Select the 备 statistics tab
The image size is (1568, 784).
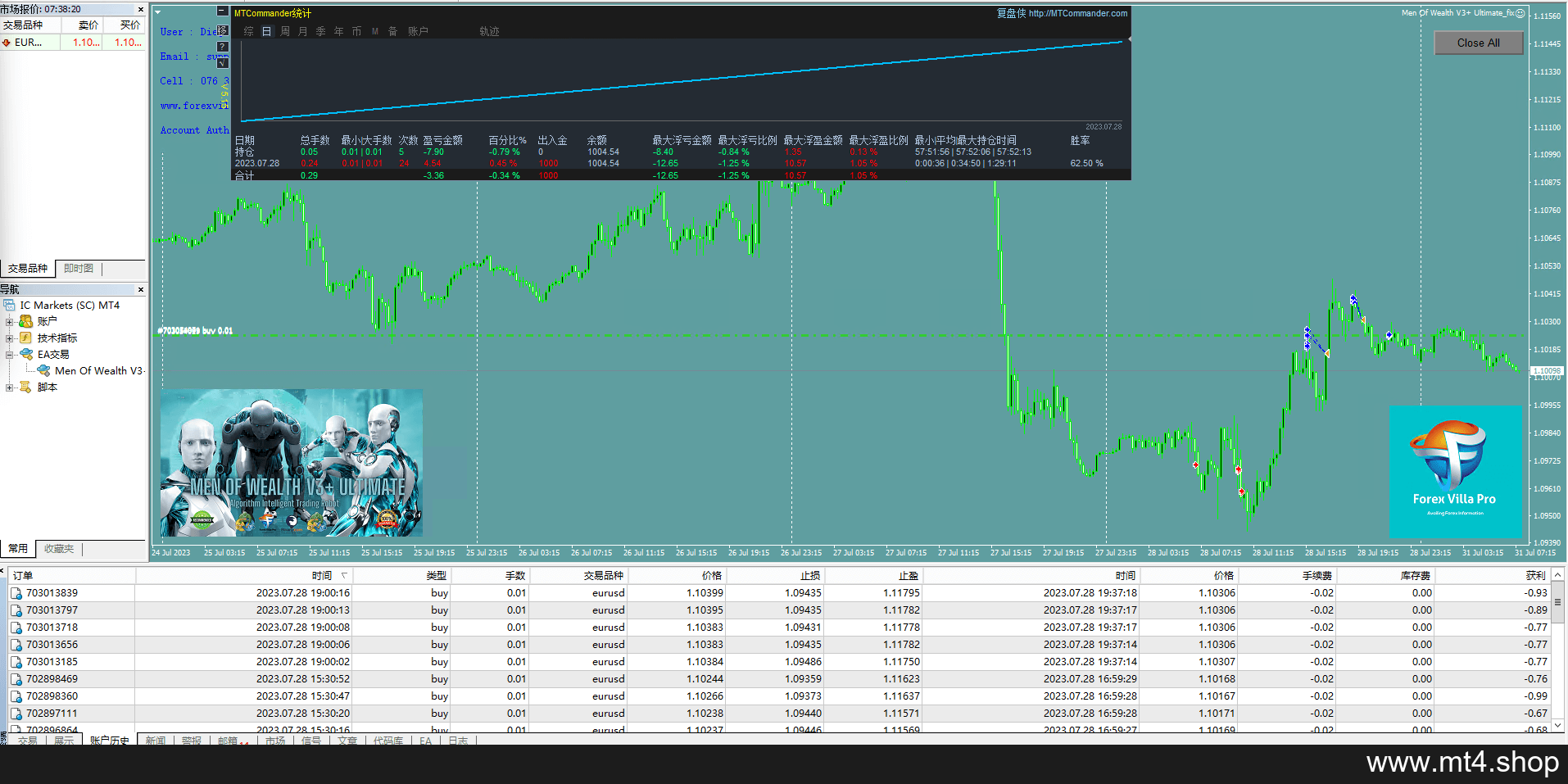point(393,31)
